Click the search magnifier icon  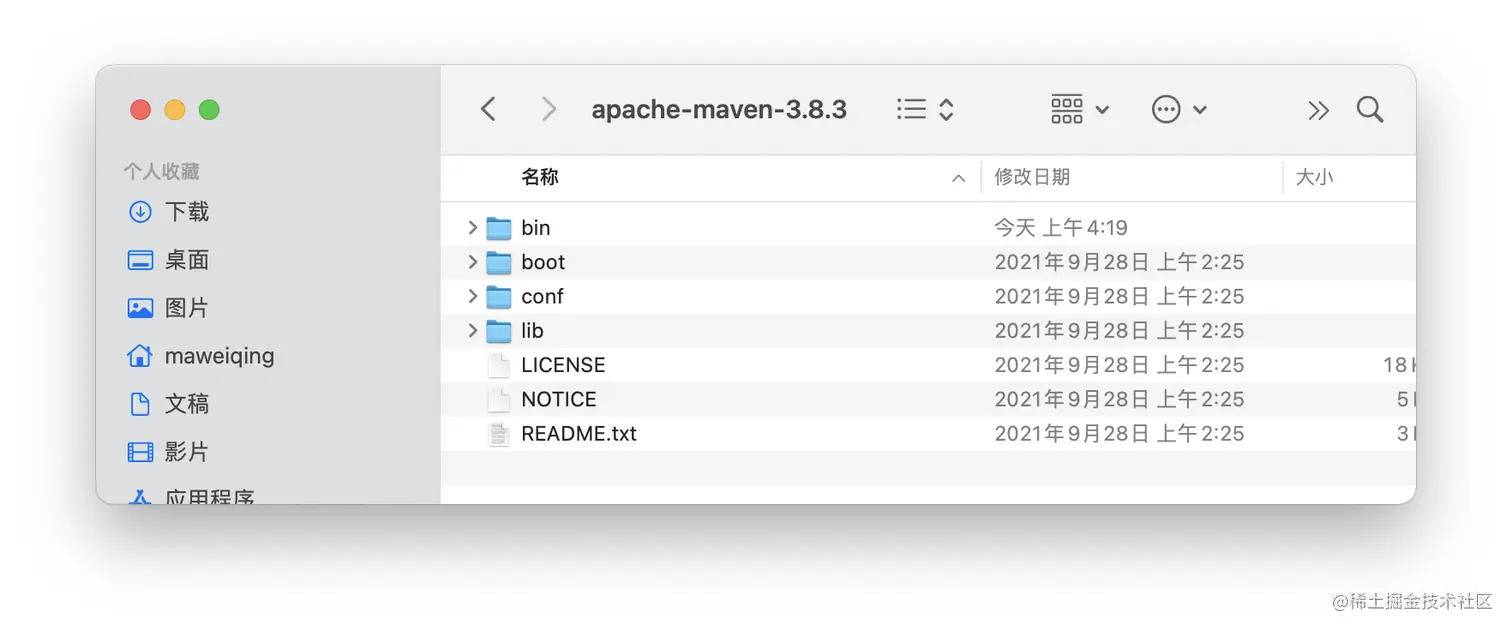pyautogui.click(x=1370, y=109)
